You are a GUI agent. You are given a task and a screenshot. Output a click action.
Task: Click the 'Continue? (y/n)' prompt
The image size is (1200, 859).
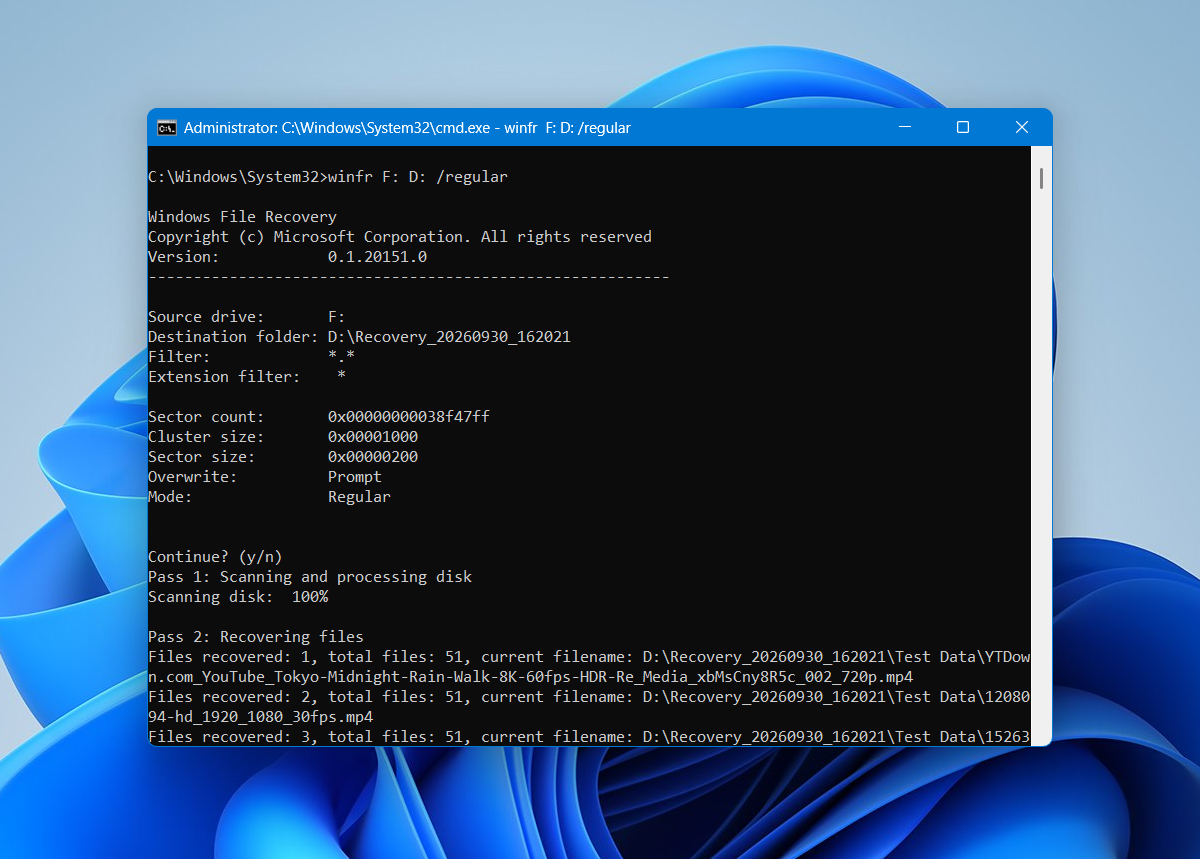tap(215, 557)
